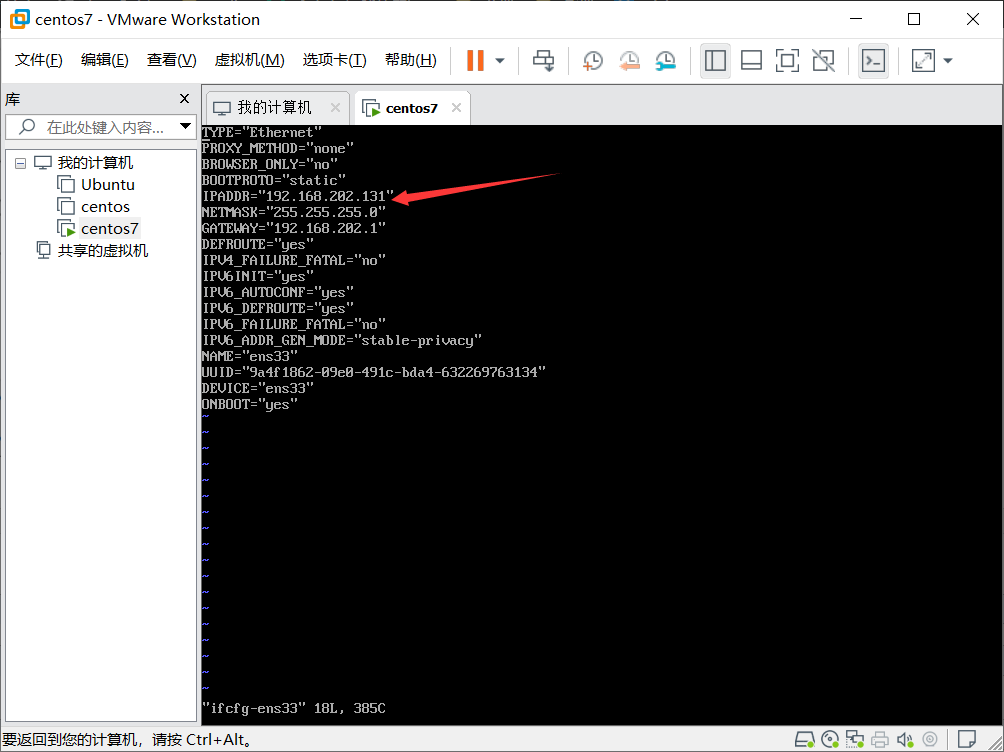This screenshot has height=752, width=1004.
Task: Open the 选项卡(T) menu
Action: point(334,60)
